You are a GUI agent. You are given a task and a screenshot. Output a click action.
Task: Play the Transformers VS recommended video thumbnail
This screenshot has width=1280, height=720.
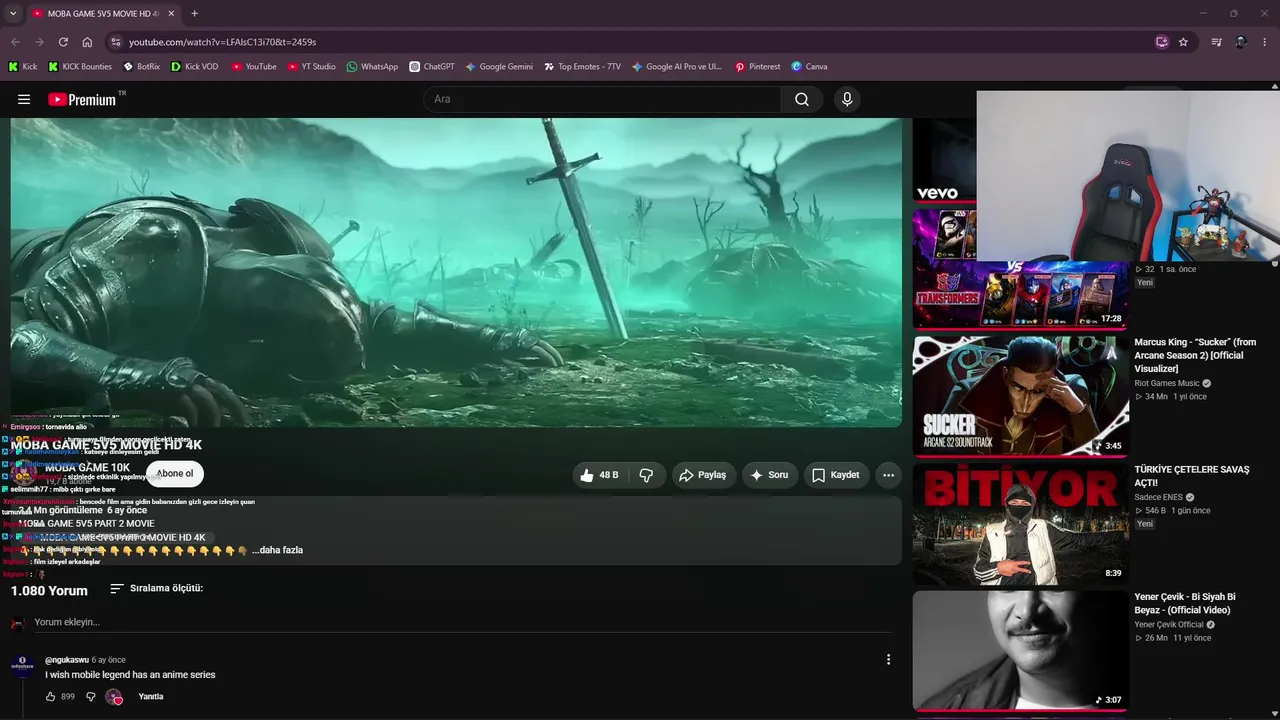click(x=1019, y=268)
